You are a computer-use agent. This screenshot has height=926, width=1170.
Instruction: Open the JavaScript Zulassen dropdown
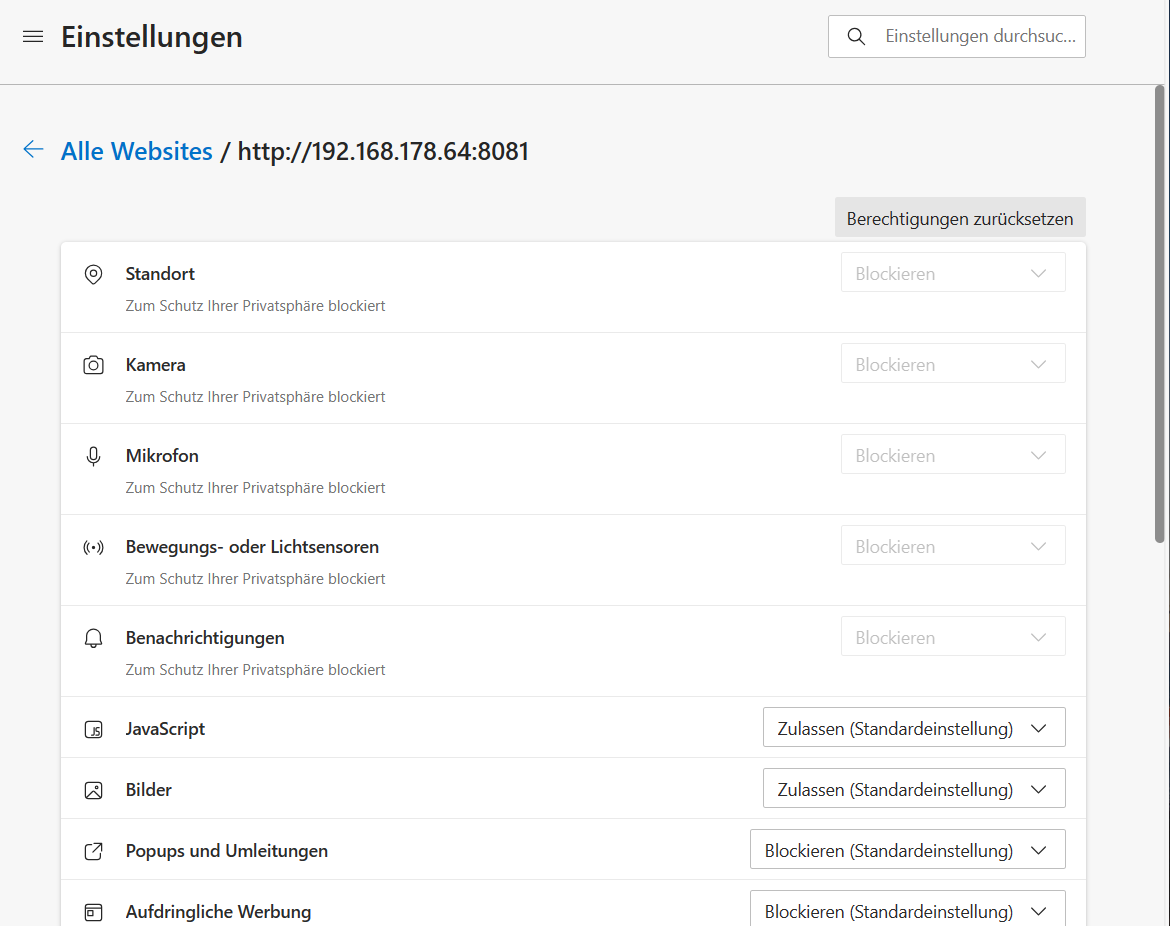(x=914, y=728)
